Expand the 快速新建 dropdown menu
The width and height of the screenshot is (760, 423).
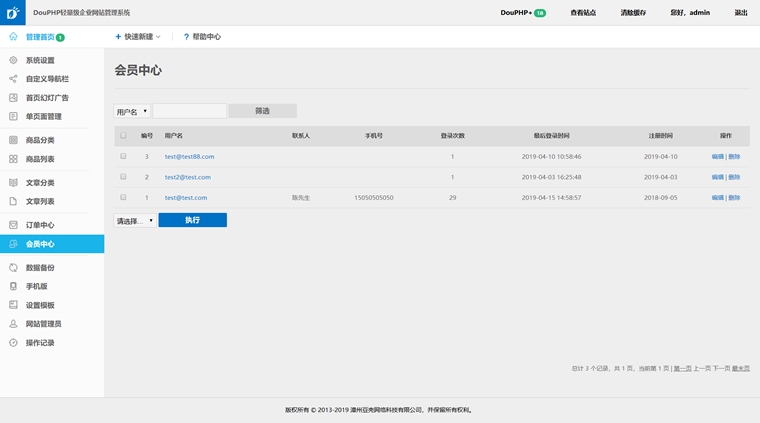[x=138, y=37]
